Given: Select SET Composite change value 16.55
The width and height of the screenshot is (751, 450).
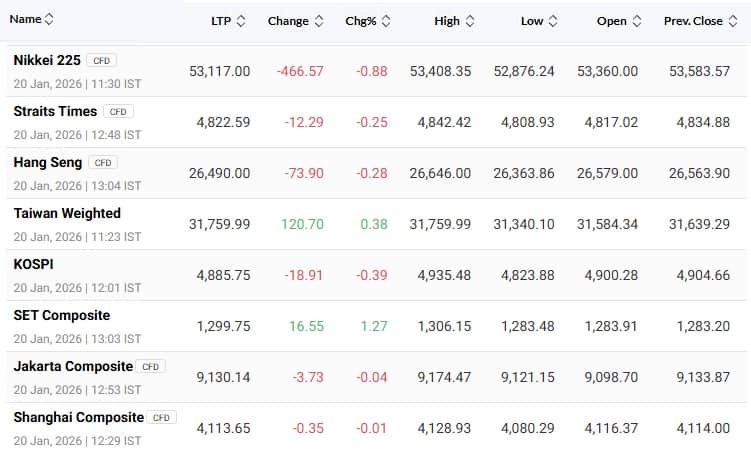Looking at the screenshot, I should click(307, 326).
